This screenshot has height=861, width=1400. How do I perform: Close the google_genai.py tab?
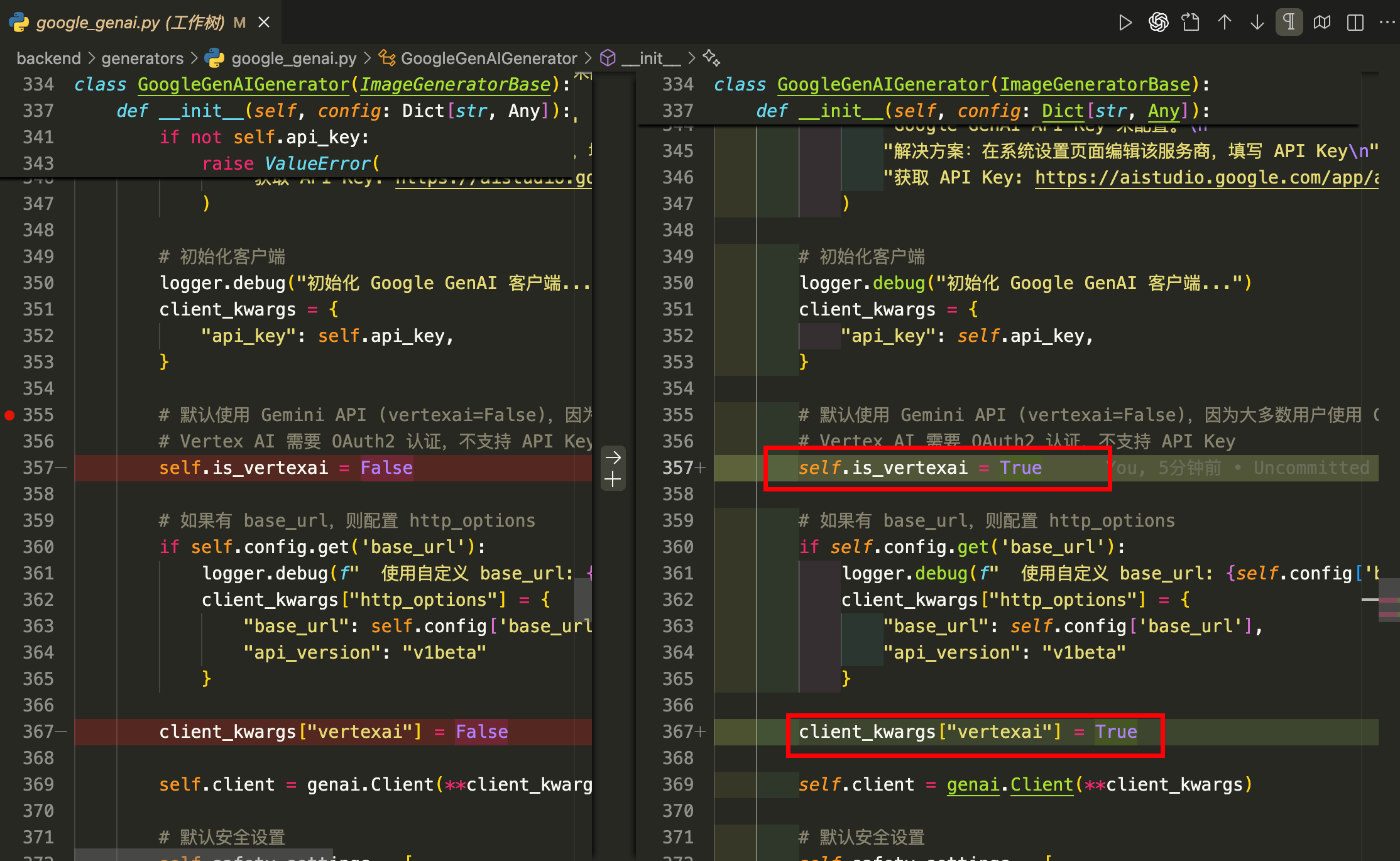tap(264, 23)
